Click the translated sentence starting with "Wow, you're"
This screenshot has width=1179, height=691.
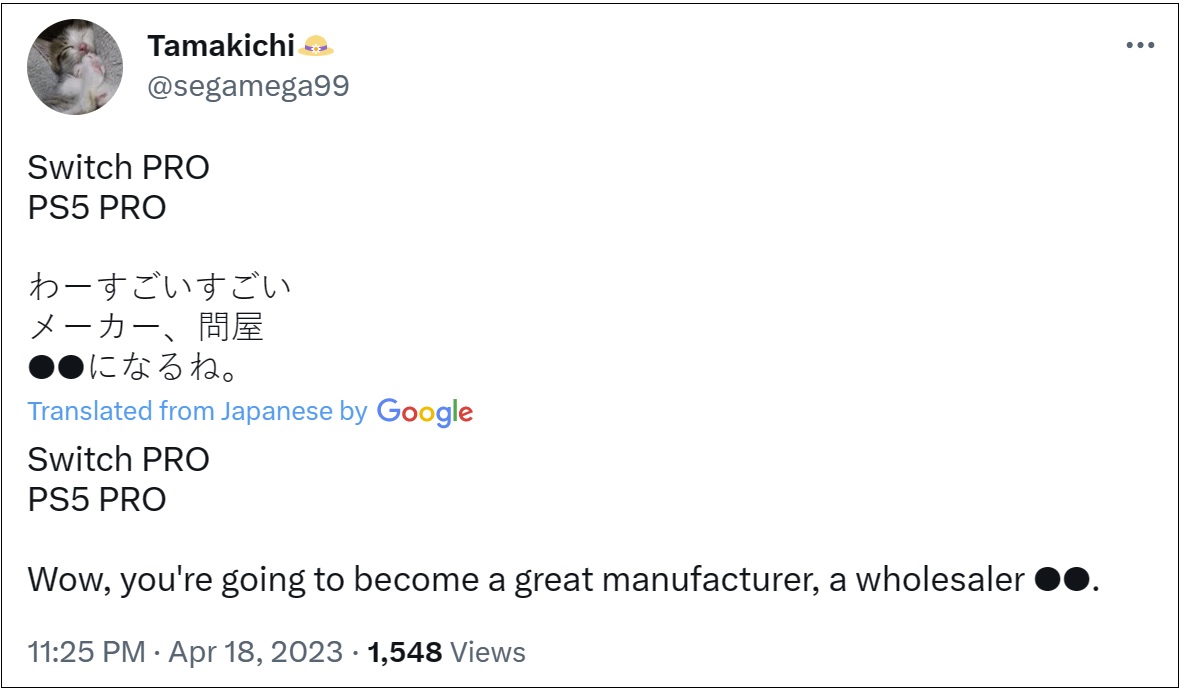[x=564, y=580]
